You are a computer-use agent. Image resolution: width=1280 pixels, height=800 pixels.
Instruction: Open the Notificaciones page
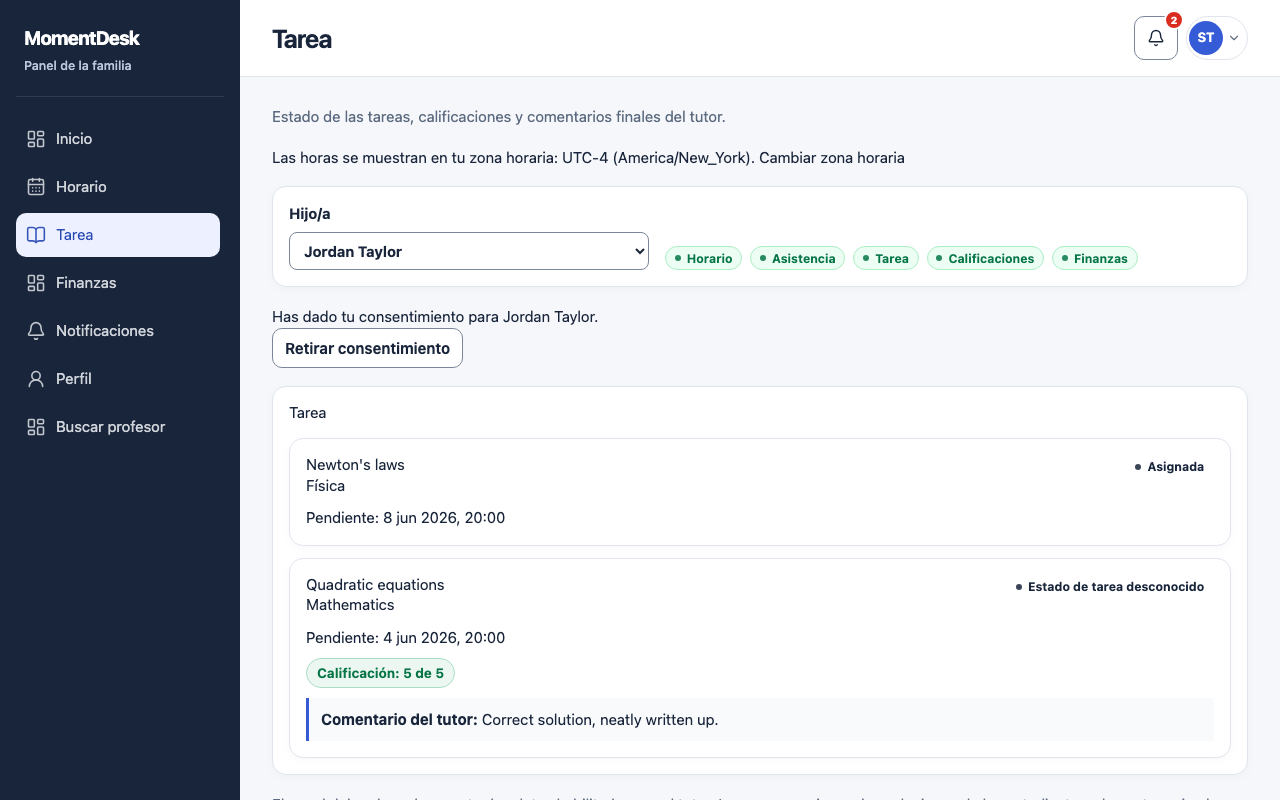118,331
